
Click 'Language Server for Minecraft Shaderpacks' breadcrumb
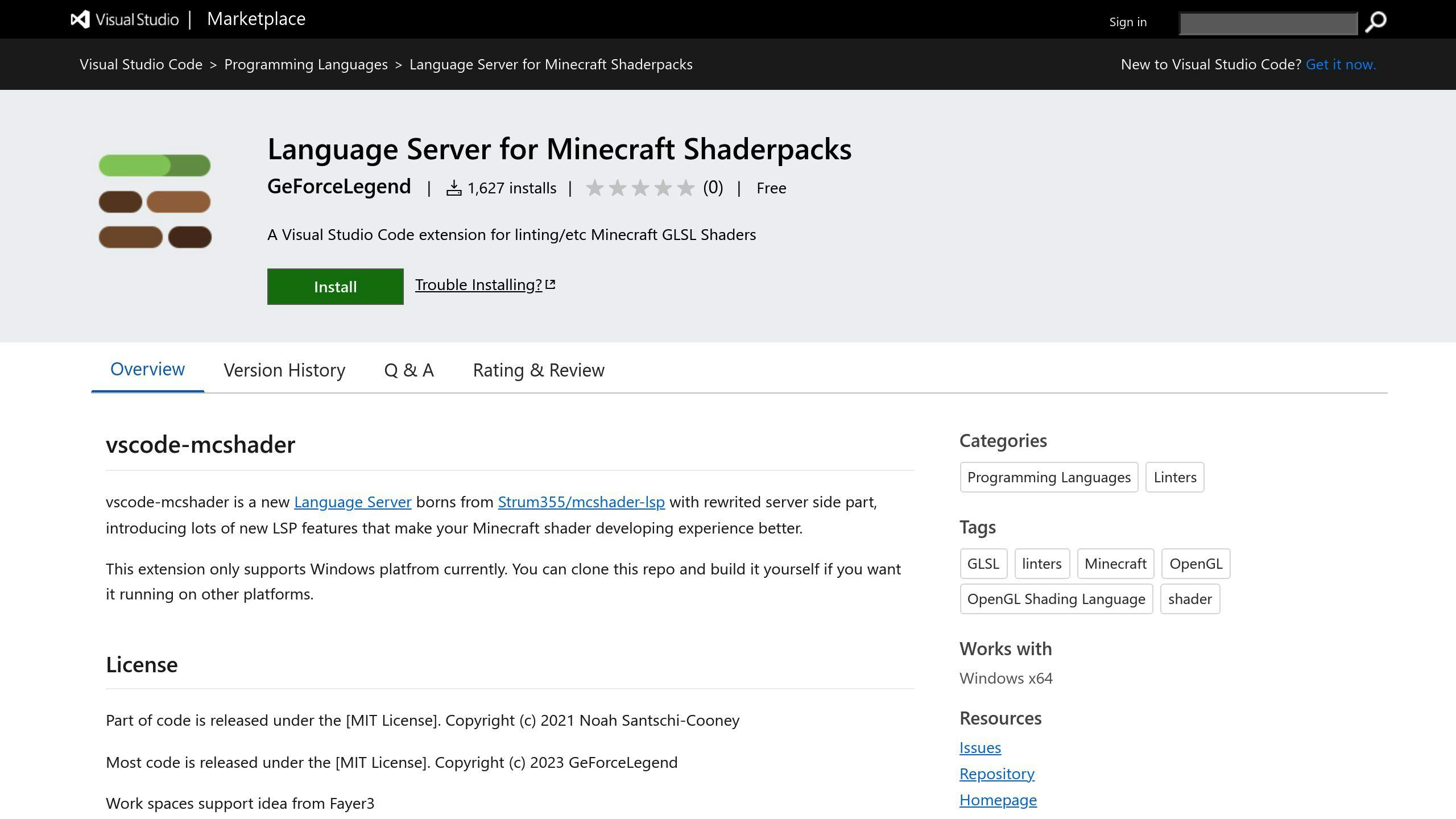[551, 64]
